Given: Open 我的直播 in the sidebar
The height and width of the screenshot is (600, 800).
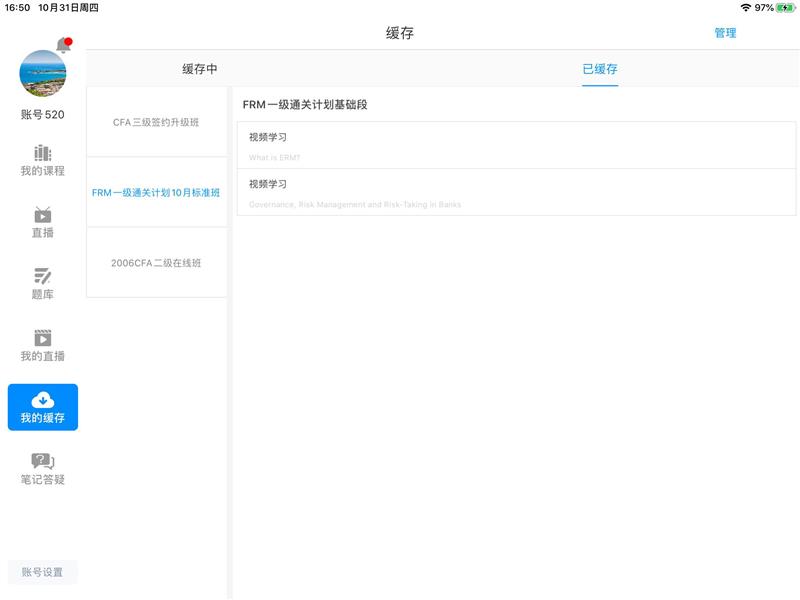Looking at the screenshot, I should [x=43, y=346].
